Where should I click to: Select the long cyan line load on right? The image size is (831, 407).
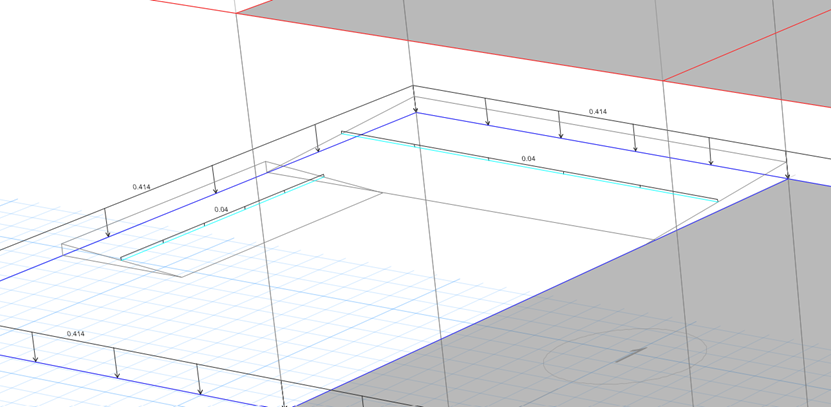(530, 168)
